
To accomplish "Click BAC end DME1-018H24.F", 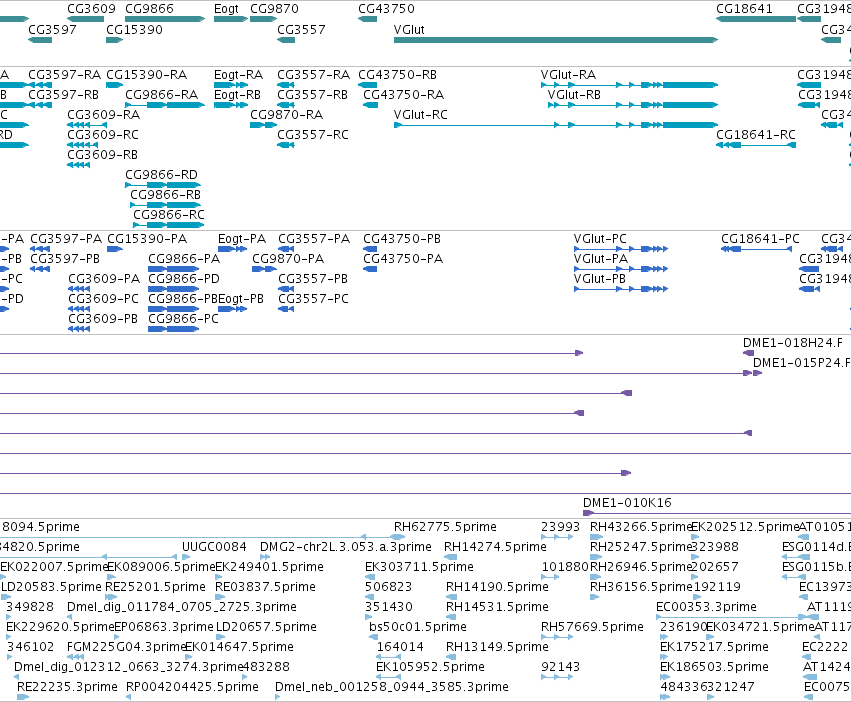I will pos(748,353).
